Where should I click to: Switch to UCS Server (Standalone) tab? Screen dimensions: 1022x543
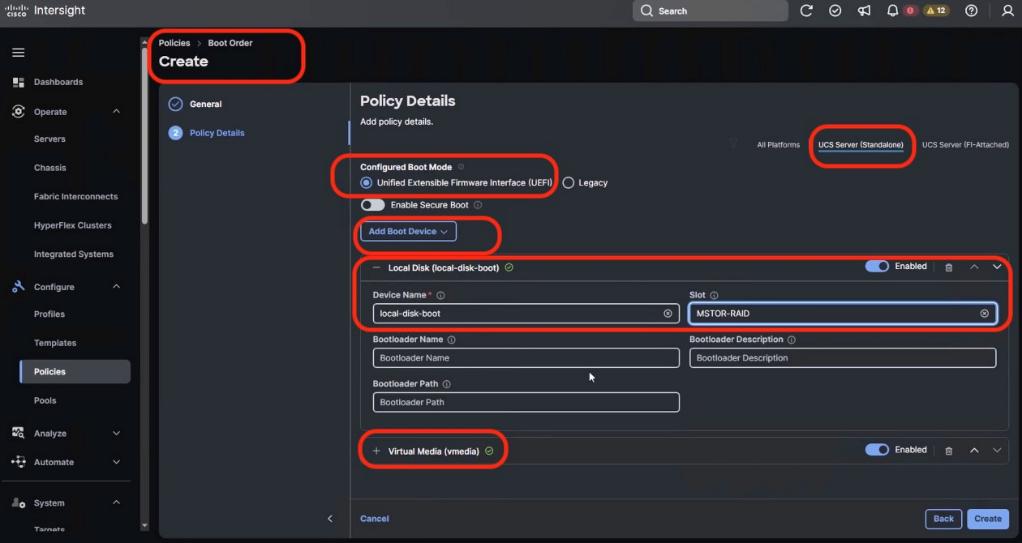point(860,145)
